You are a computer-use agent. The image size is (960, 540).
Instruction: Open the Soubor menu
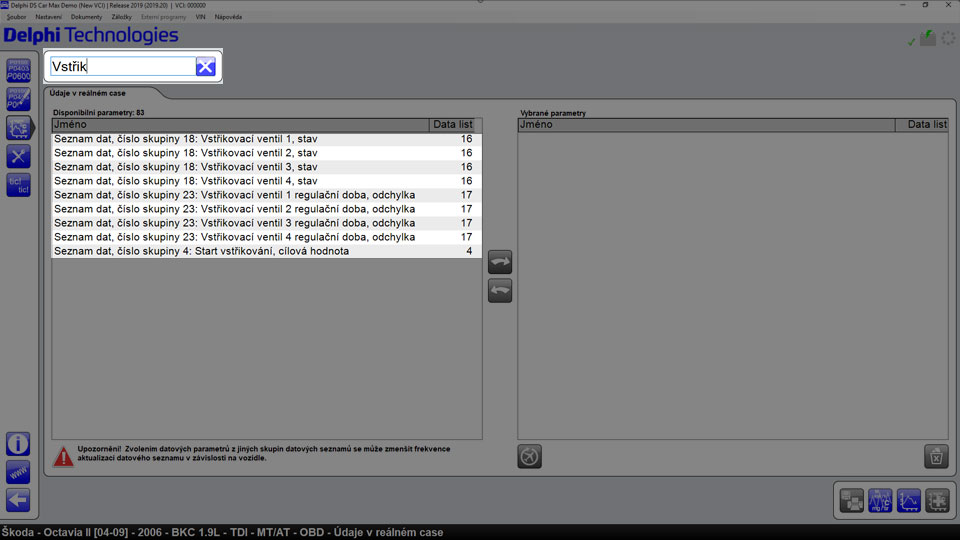(16, 17)
